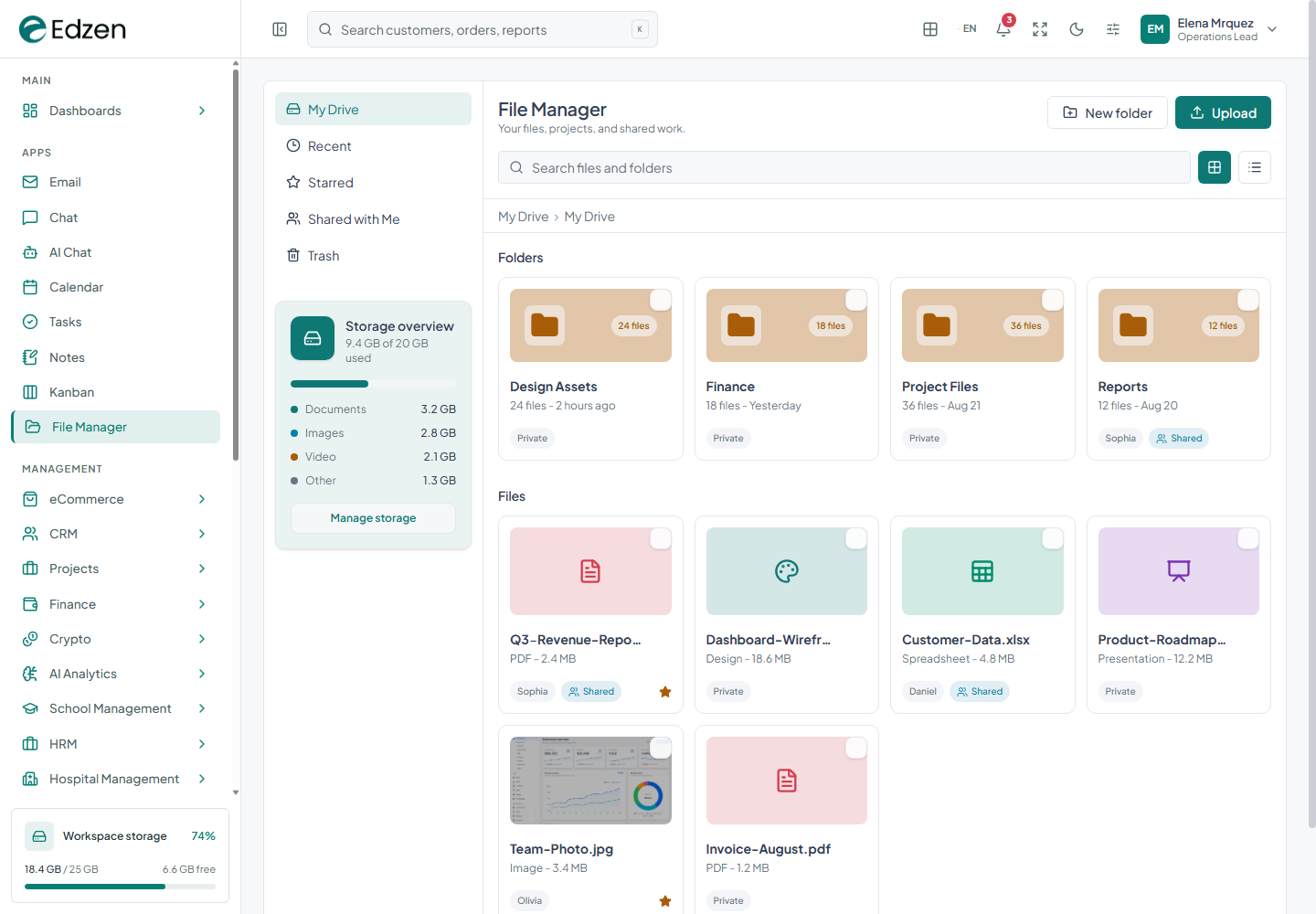
Task: Switch to grid view
Action: pyautogui.click(x=1215, y=167)
